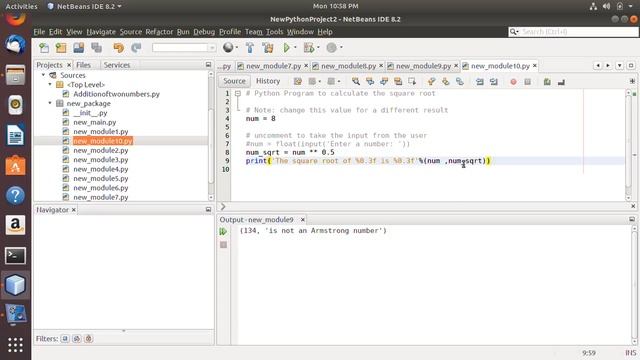Open the Navigate menu

101,32
